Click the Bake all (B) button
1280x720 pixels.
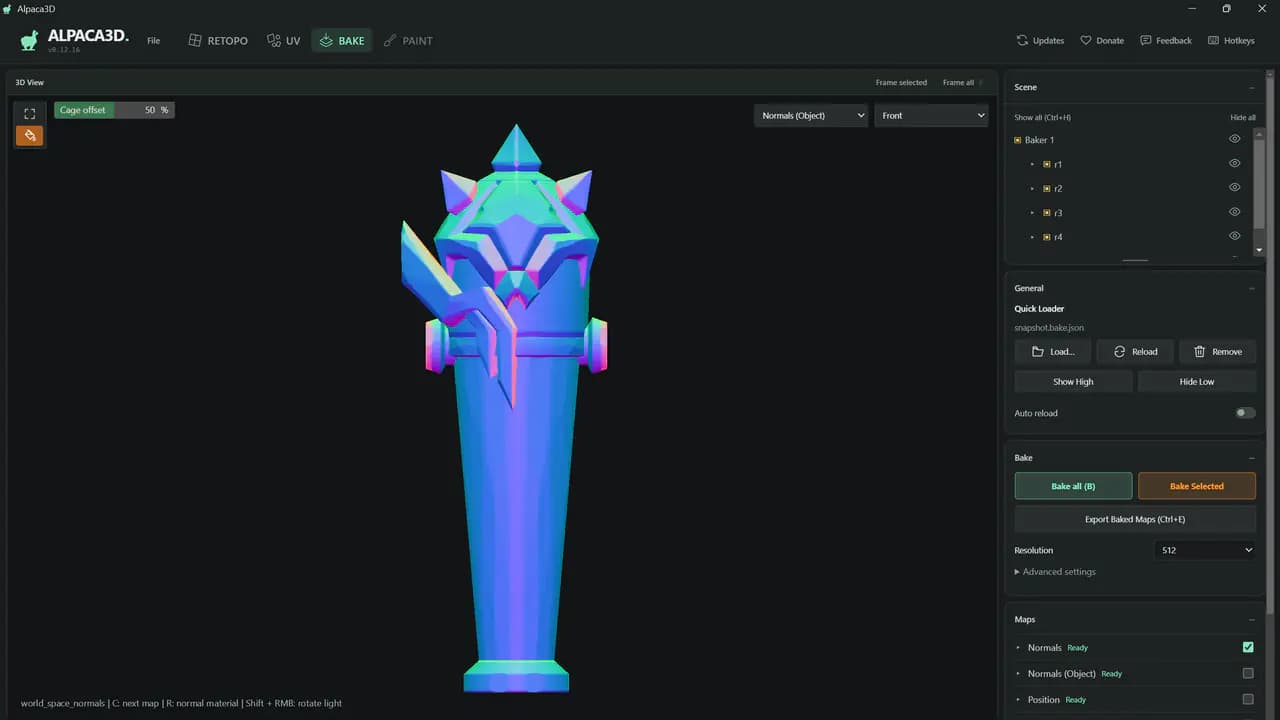point(1073,486)
